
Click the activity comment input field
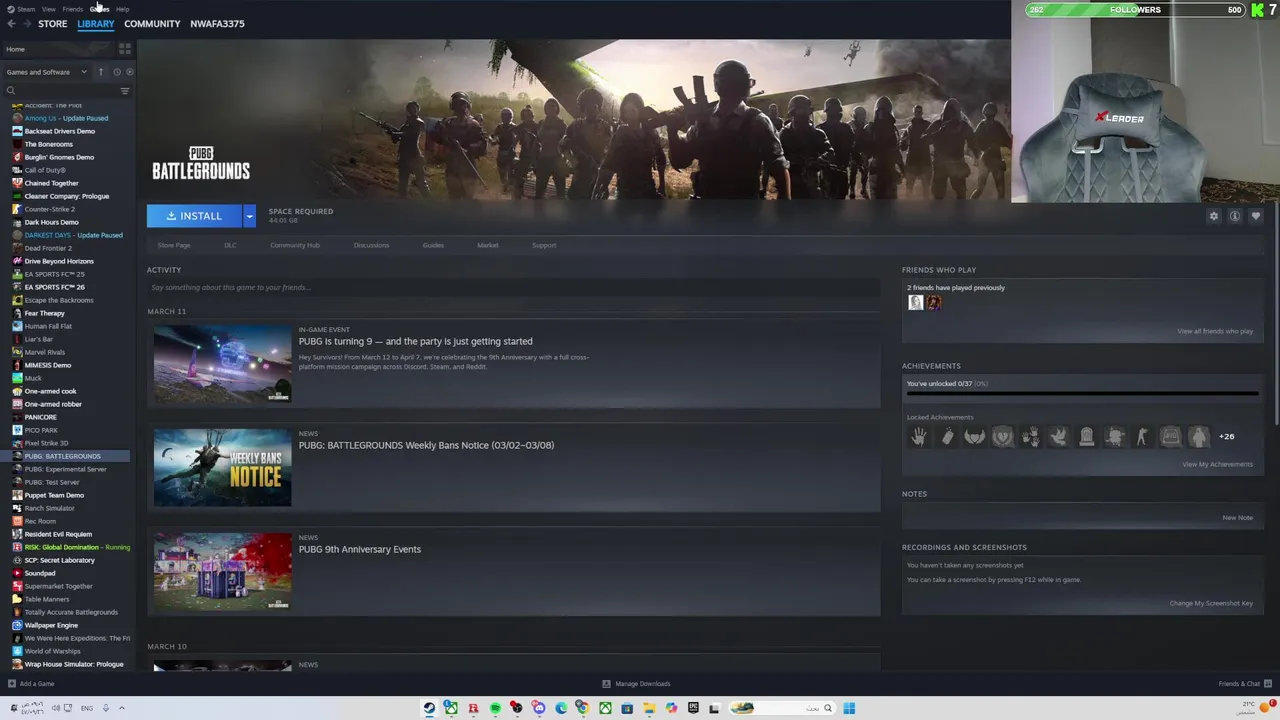click(514, 288)
